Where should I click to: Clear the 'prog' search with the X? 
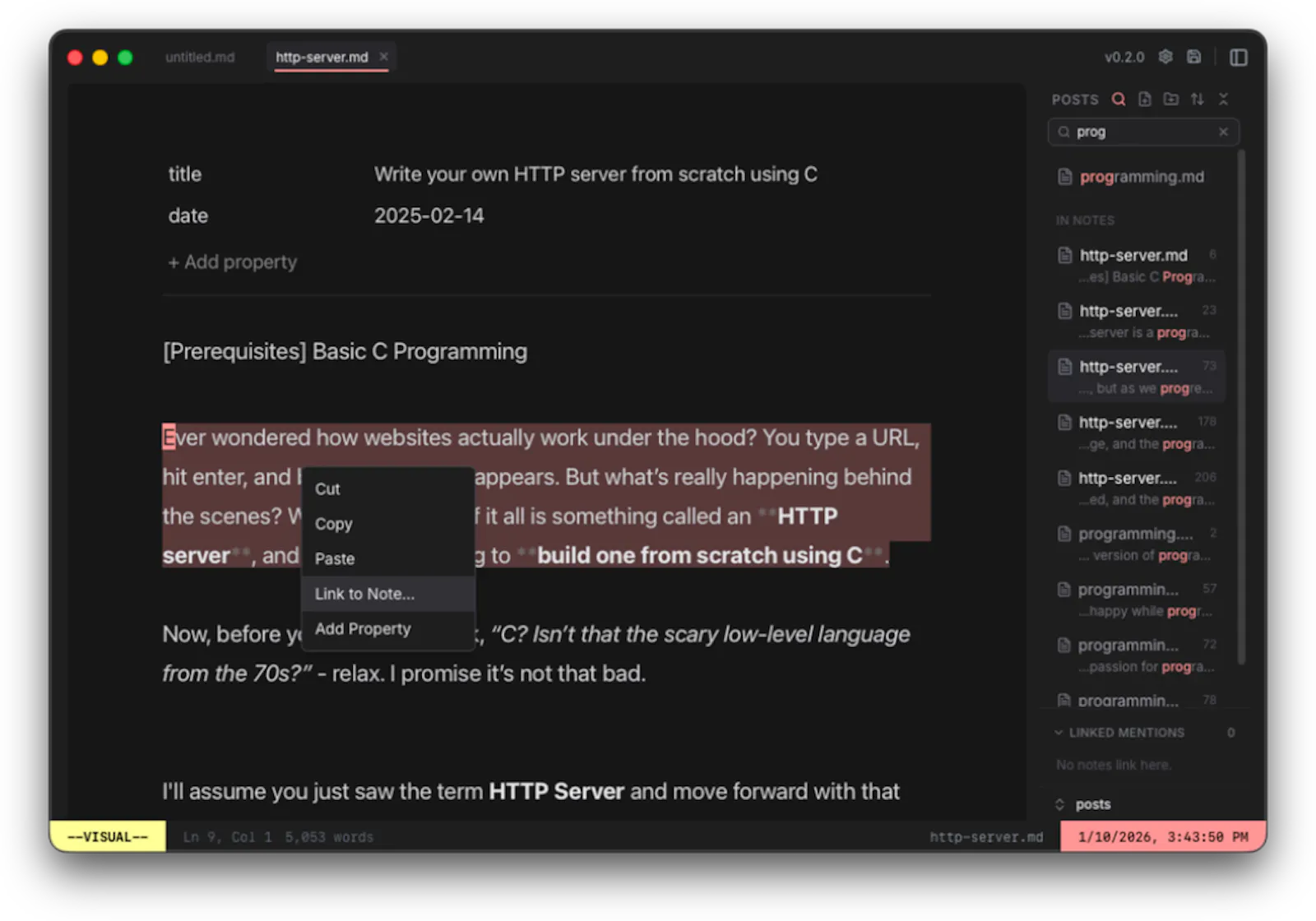pyautogui.click(x=1224, y=132)
